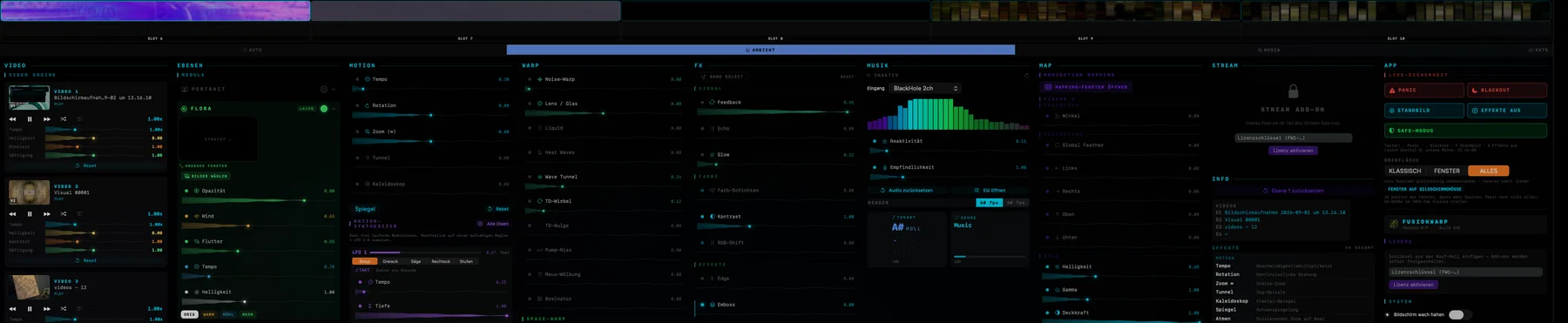Reset Video 2 settings
Viewport: 1568px width, 323px height.
[86, 260]
